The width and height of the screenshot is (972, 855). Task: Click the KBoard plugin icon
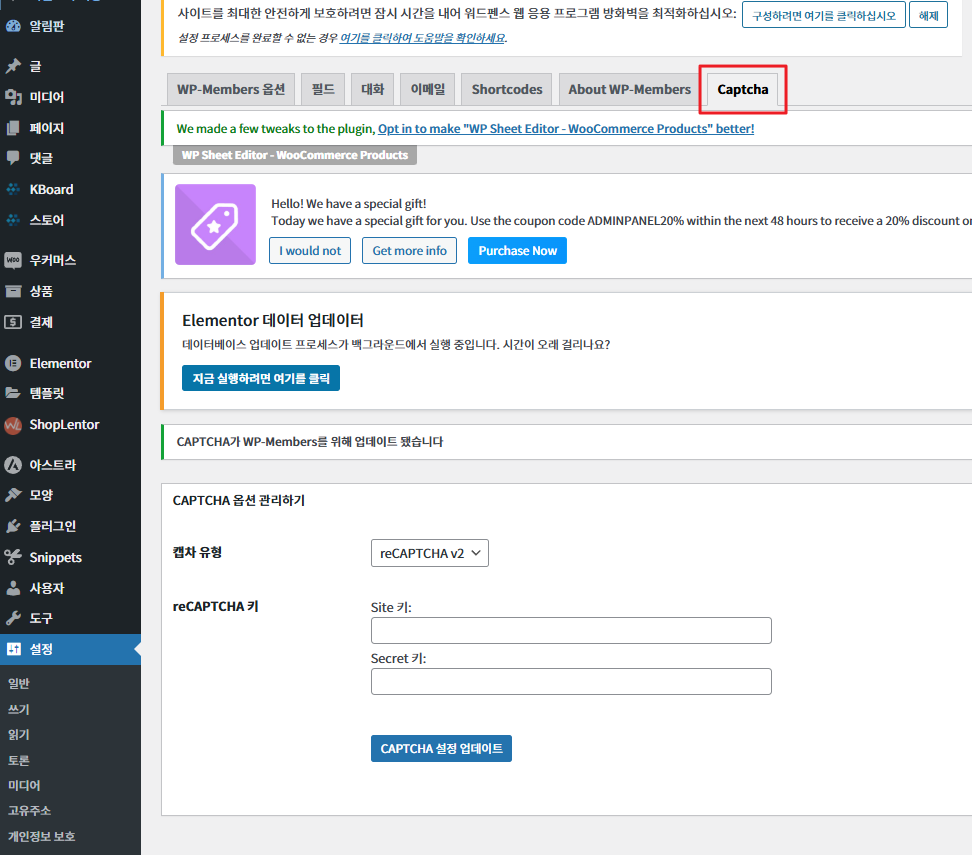13,189
